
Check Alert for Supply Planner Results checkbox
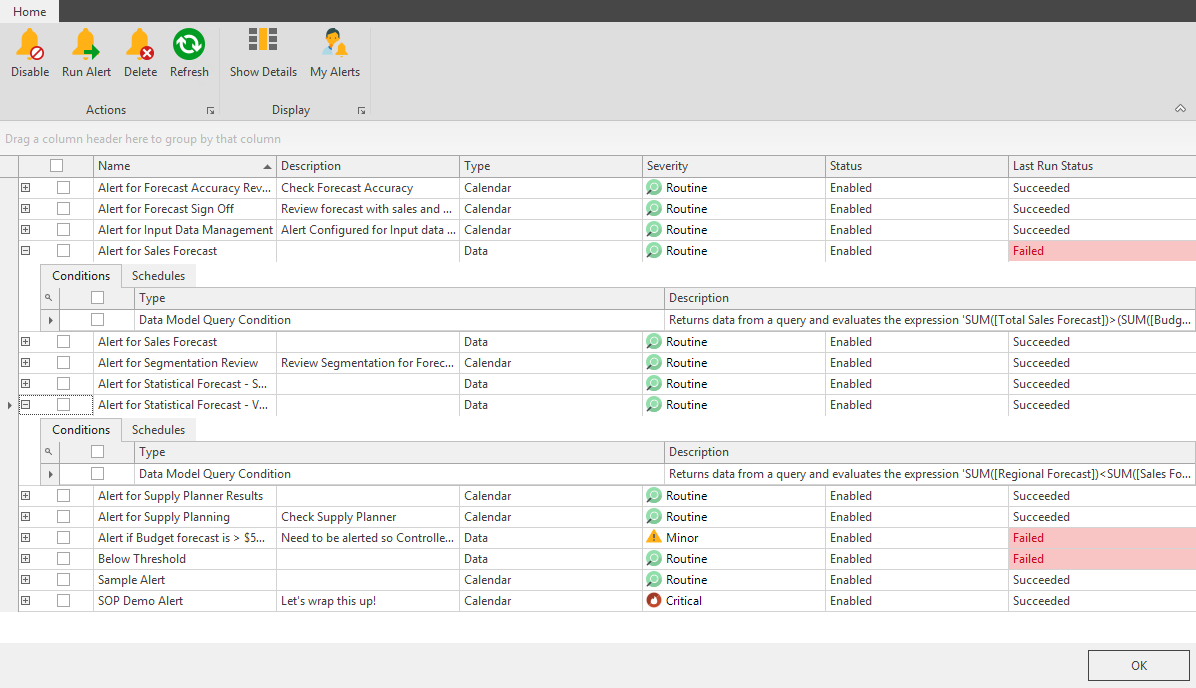coord(63,496)
